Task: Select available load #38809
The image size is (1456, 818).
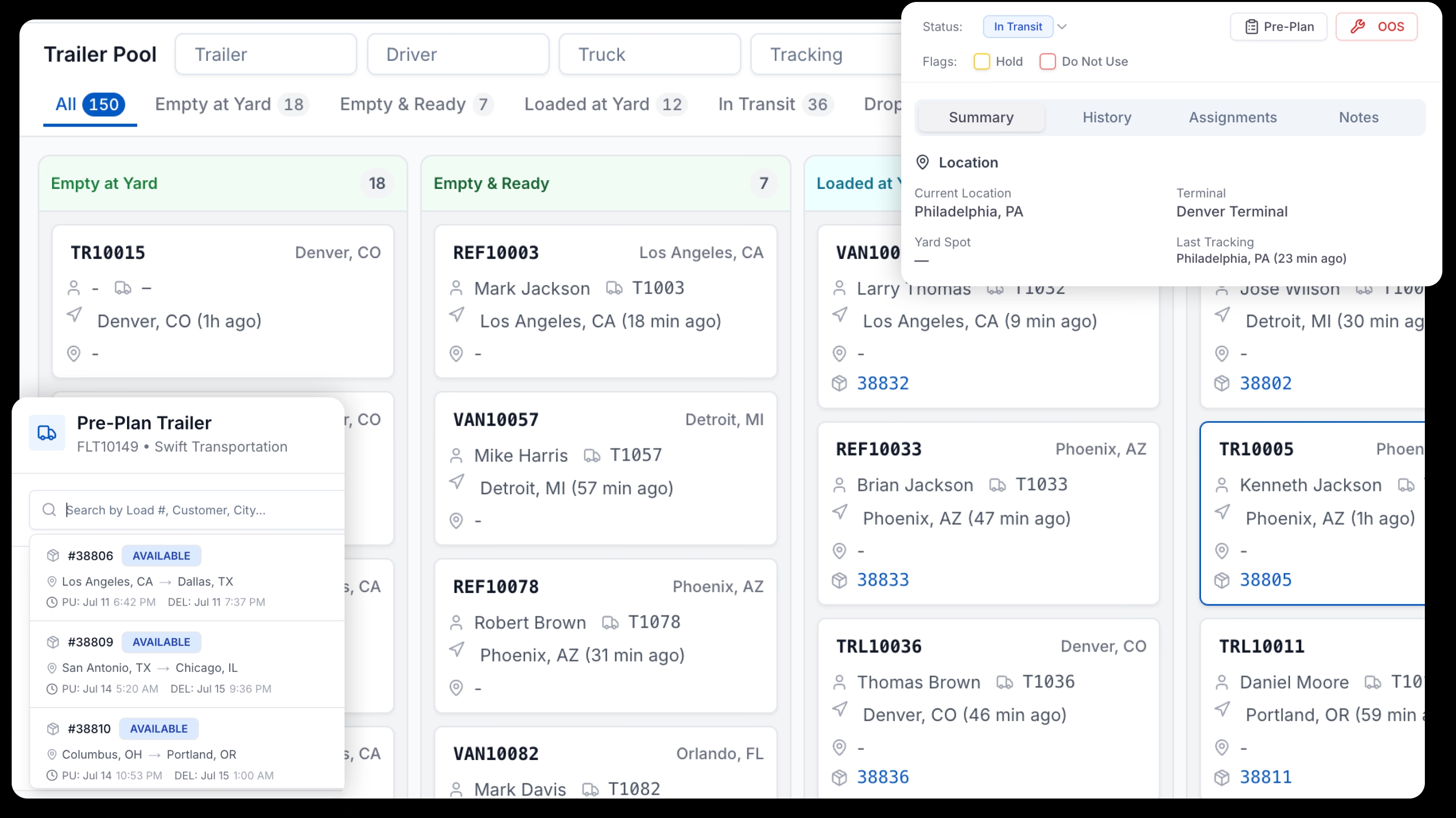Action: pos(187,664)
